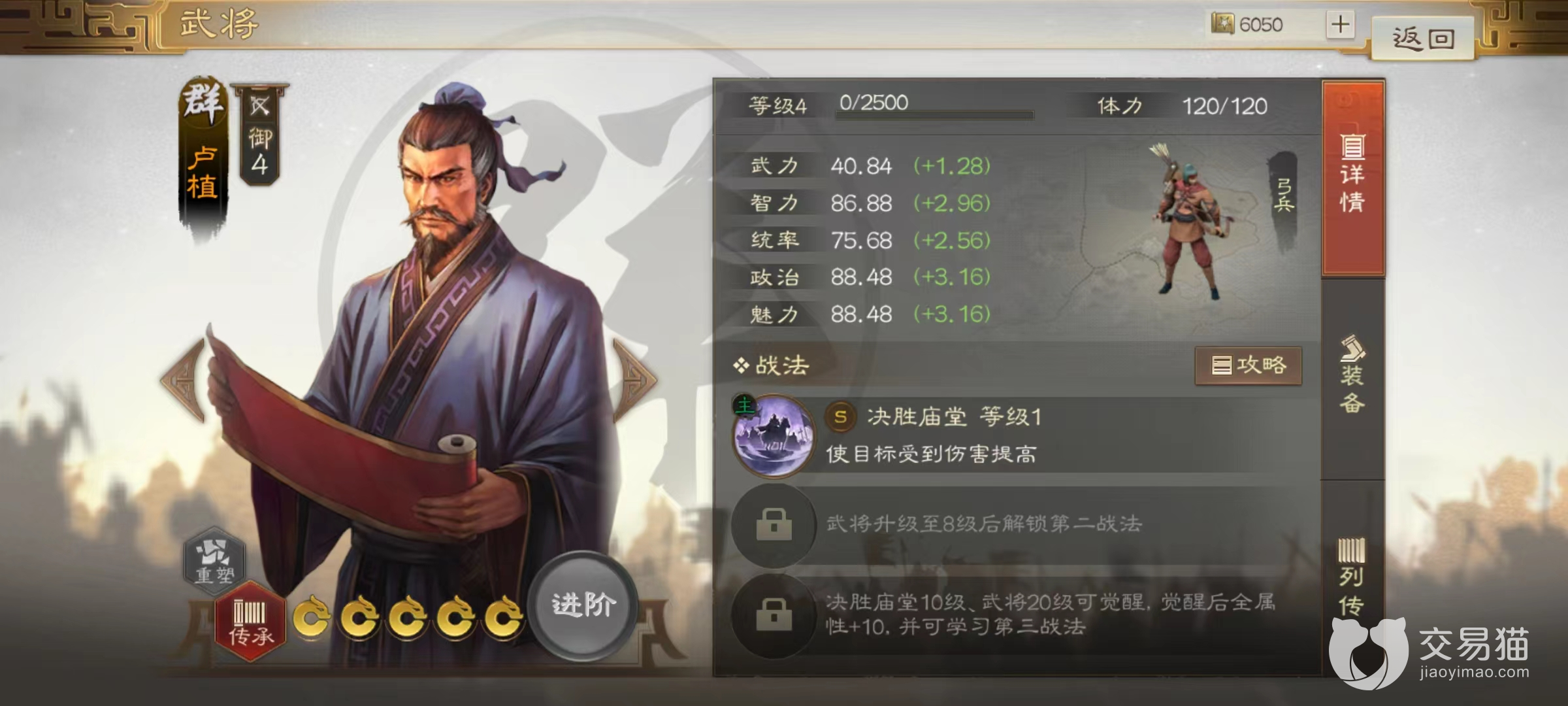
Task: Click the first golden dragon star
Action: tap(311, 616)
